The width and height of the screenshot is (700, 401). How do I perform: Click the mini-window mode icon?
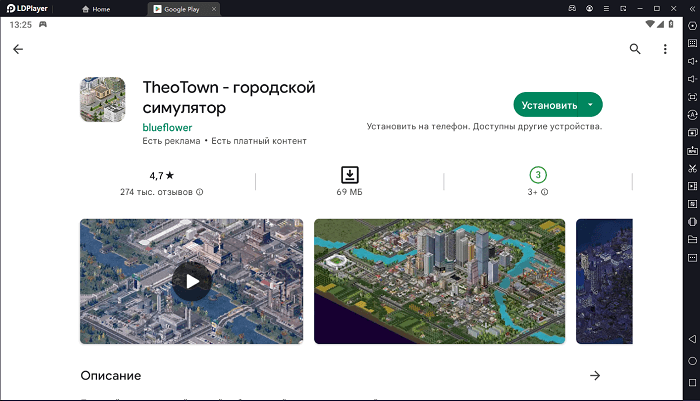(x=623, y=8)
